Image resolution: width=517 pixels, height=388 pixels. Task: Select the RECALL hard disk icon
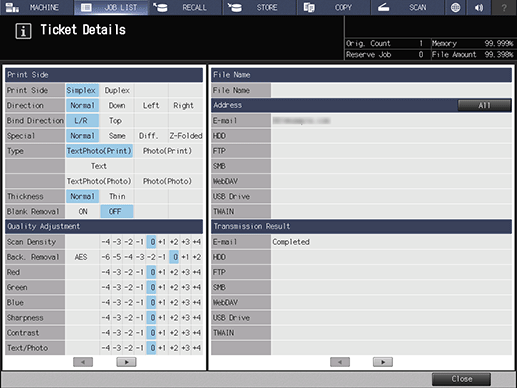click(x=160, y=7)
